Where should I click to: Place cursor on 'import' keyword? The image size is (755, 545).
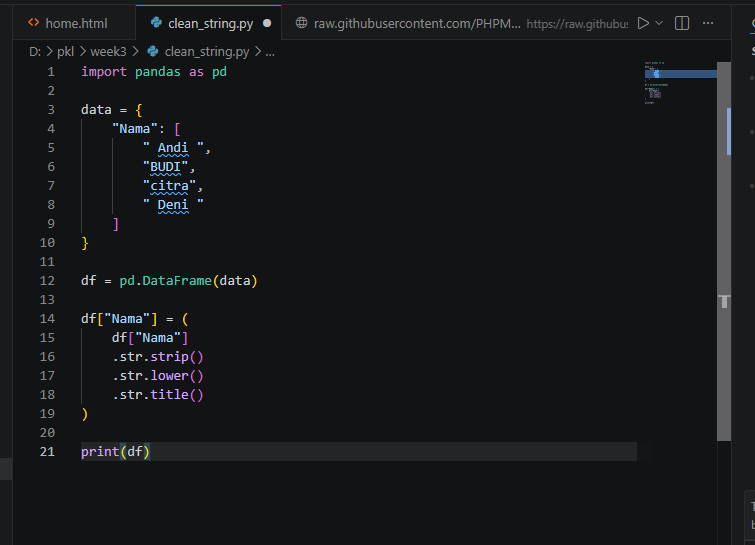104,72
